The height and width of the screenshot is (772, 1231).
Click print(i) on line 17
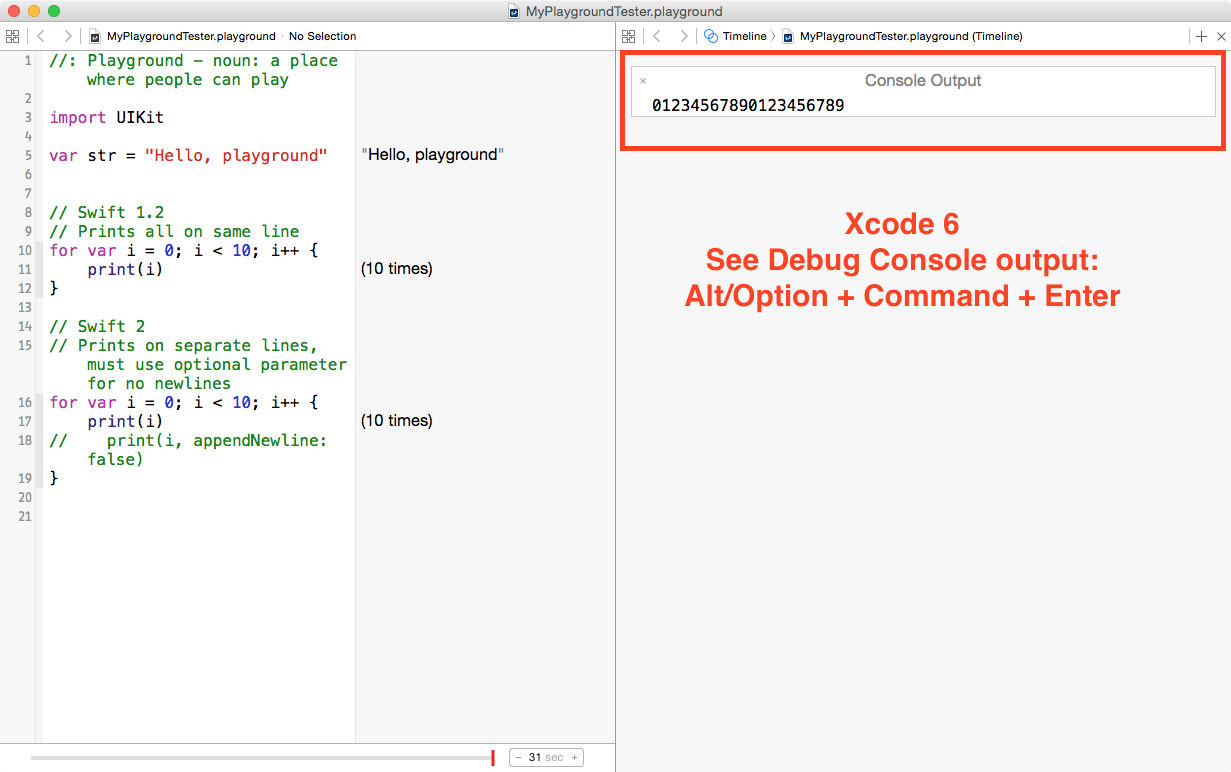tap(124, 421)
